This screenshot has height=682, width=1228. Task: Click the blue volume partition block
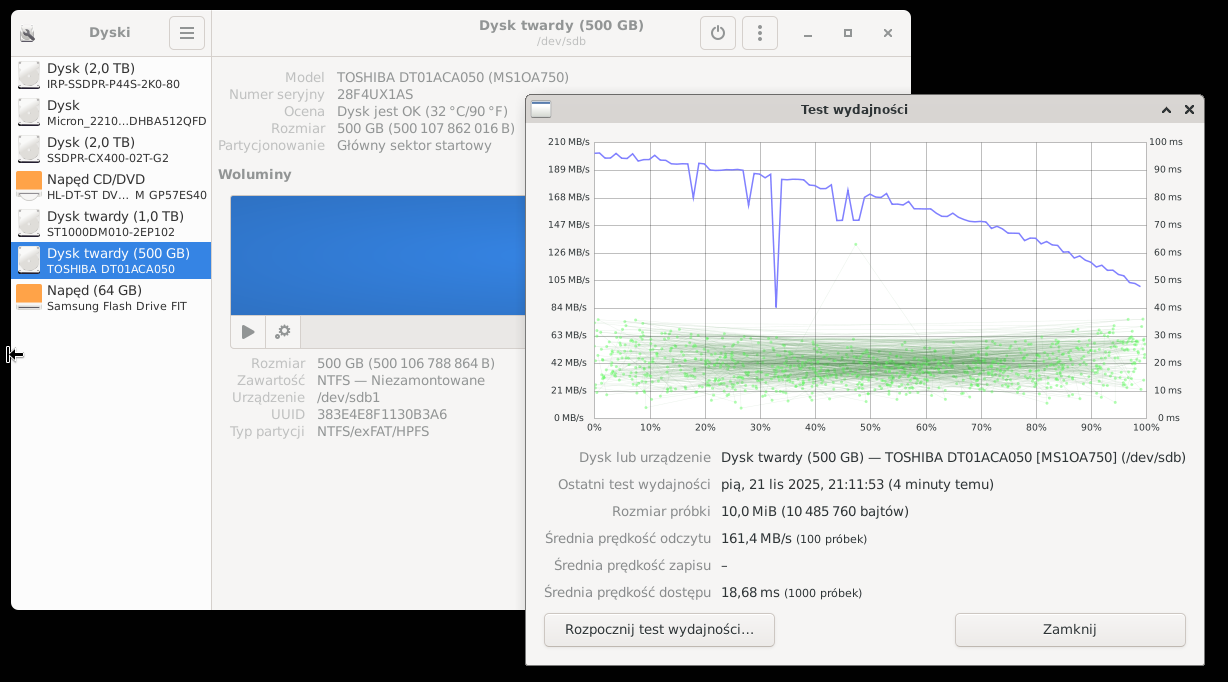378,255
